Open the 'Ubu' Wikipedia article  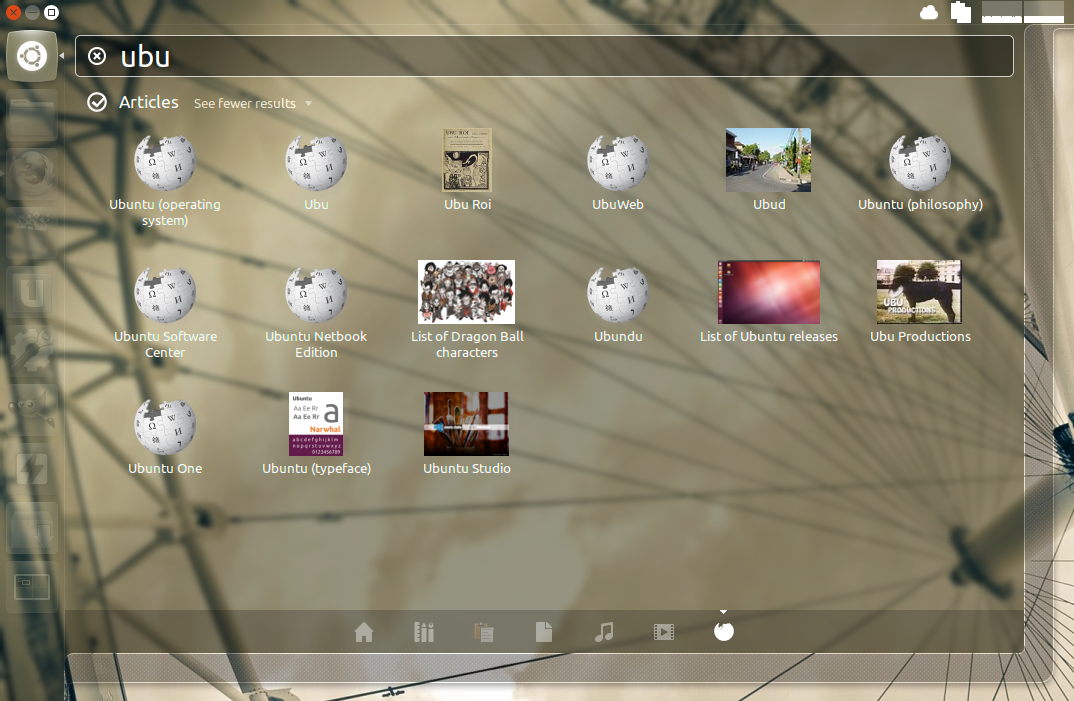tap(316, 173)
